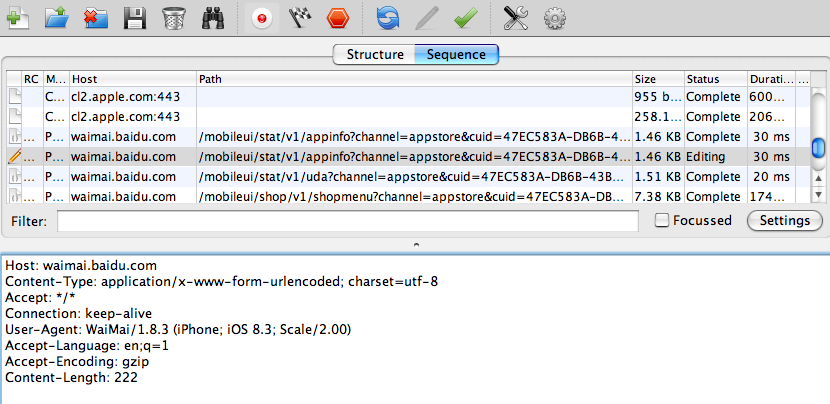The height and width of the screenshot is (404, 830).
Task: Toggle recording with the red record button
Action: 261,19
